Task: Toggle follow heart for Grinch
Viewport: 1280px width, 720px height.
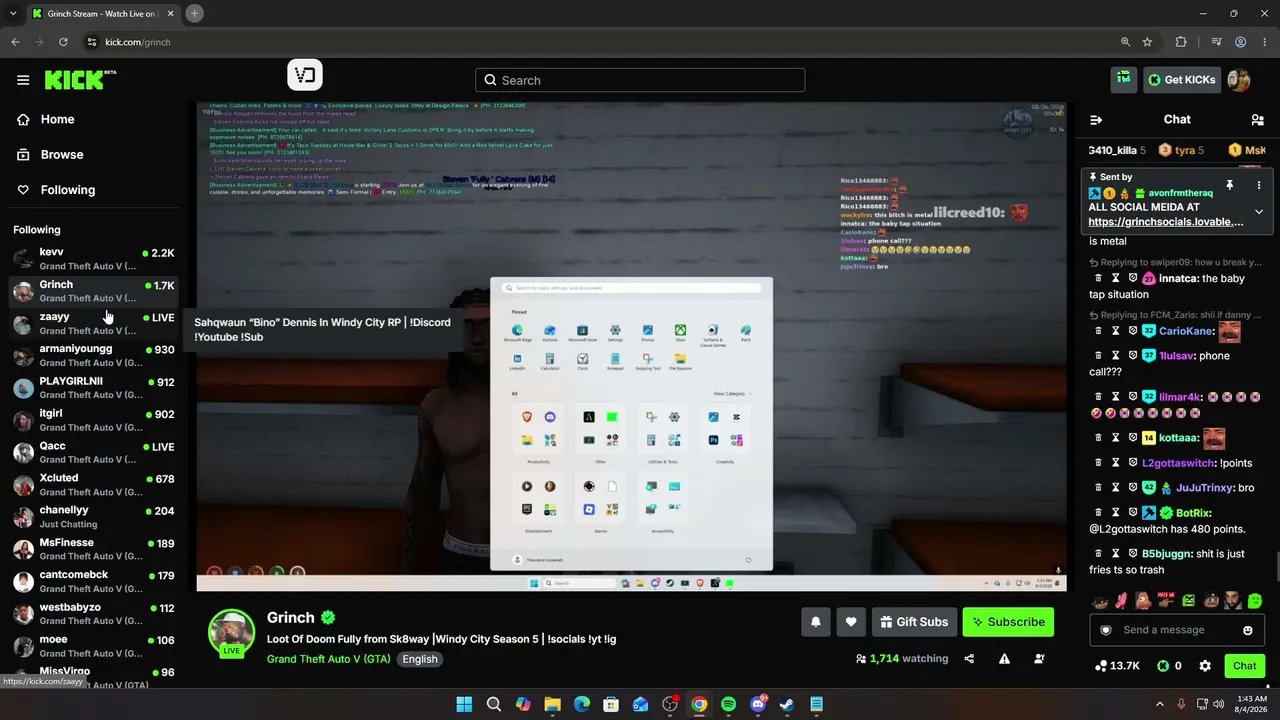Action: [851, 622]
